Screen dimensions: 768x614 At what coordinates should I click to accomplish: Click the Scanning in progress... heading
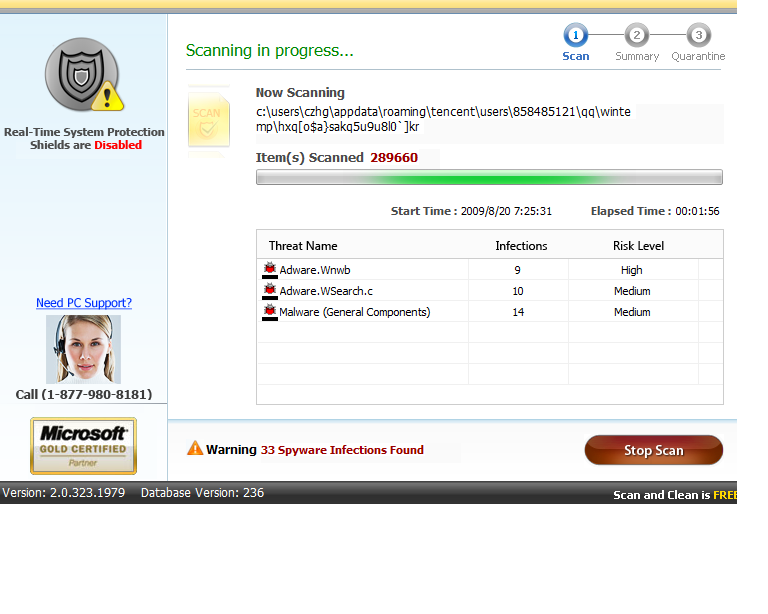coord(269,50)
